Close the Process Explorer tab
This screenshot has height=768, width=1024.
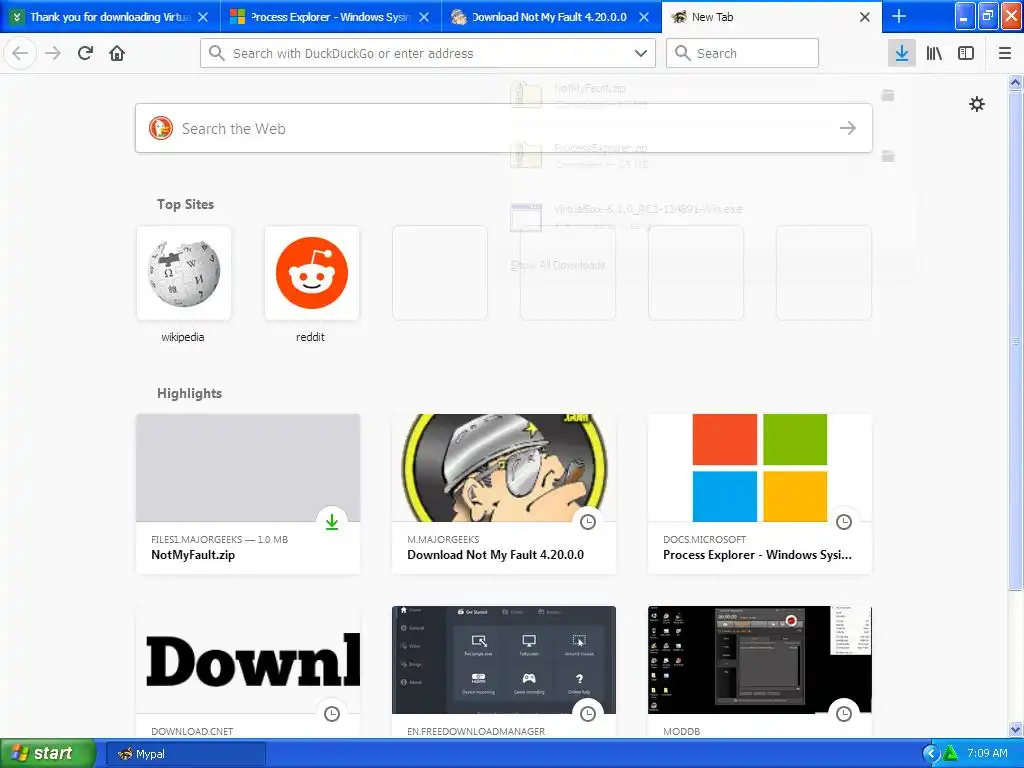pyautogui.click(x=424, y=17)
